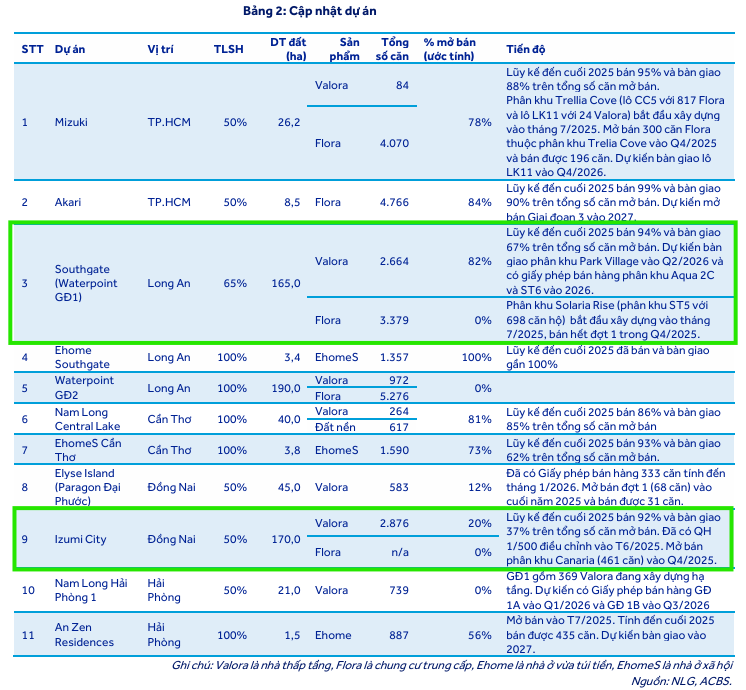The height and width of the screenshot is (690, 746).
Task: Select the "Tiến độ" column header
Action: pyautogui.click(x=525, y=49)
